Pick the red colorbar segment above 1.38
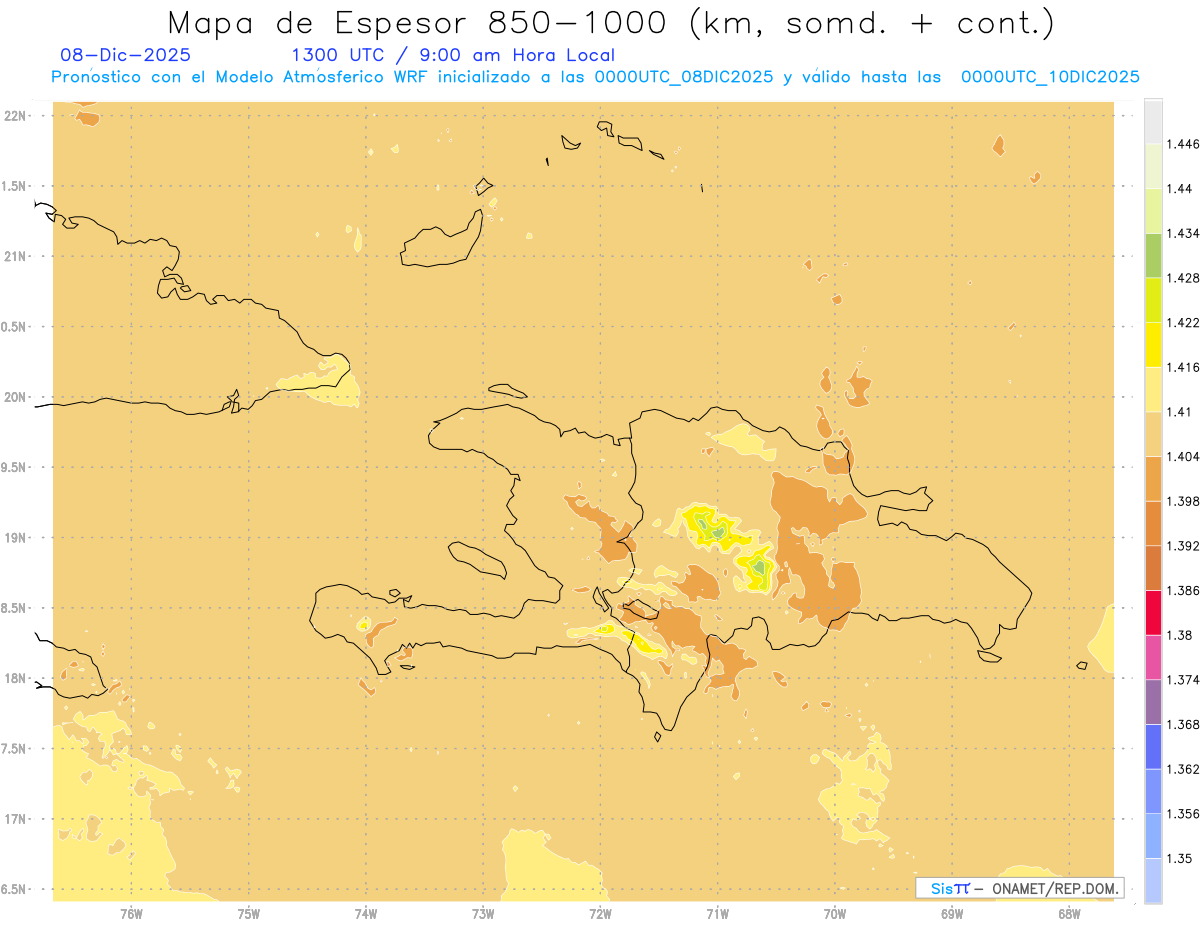The height and width of the screenshot is (927, 1200). pos(1153,613)
